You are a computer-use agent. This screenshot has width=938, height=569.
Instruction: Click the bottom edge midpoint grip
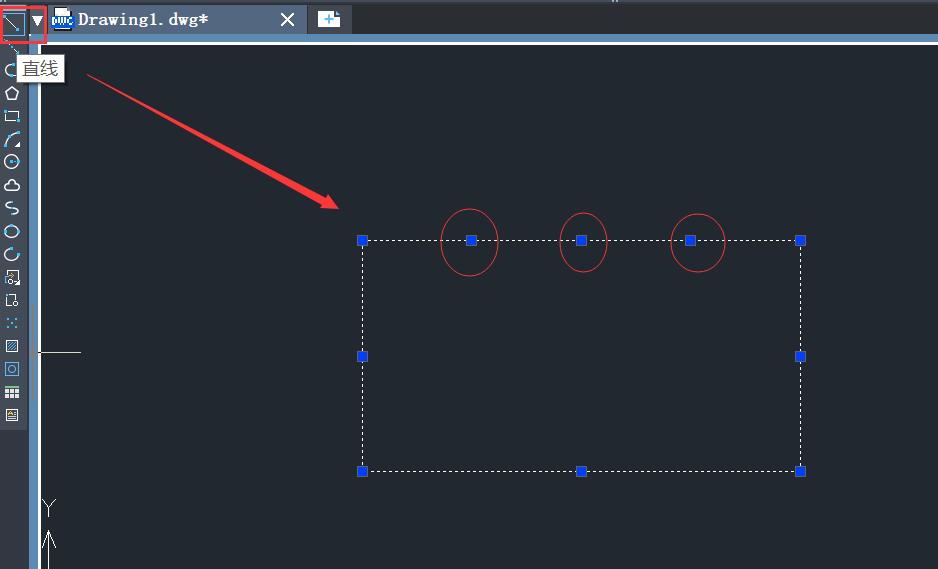coord(581,471)
